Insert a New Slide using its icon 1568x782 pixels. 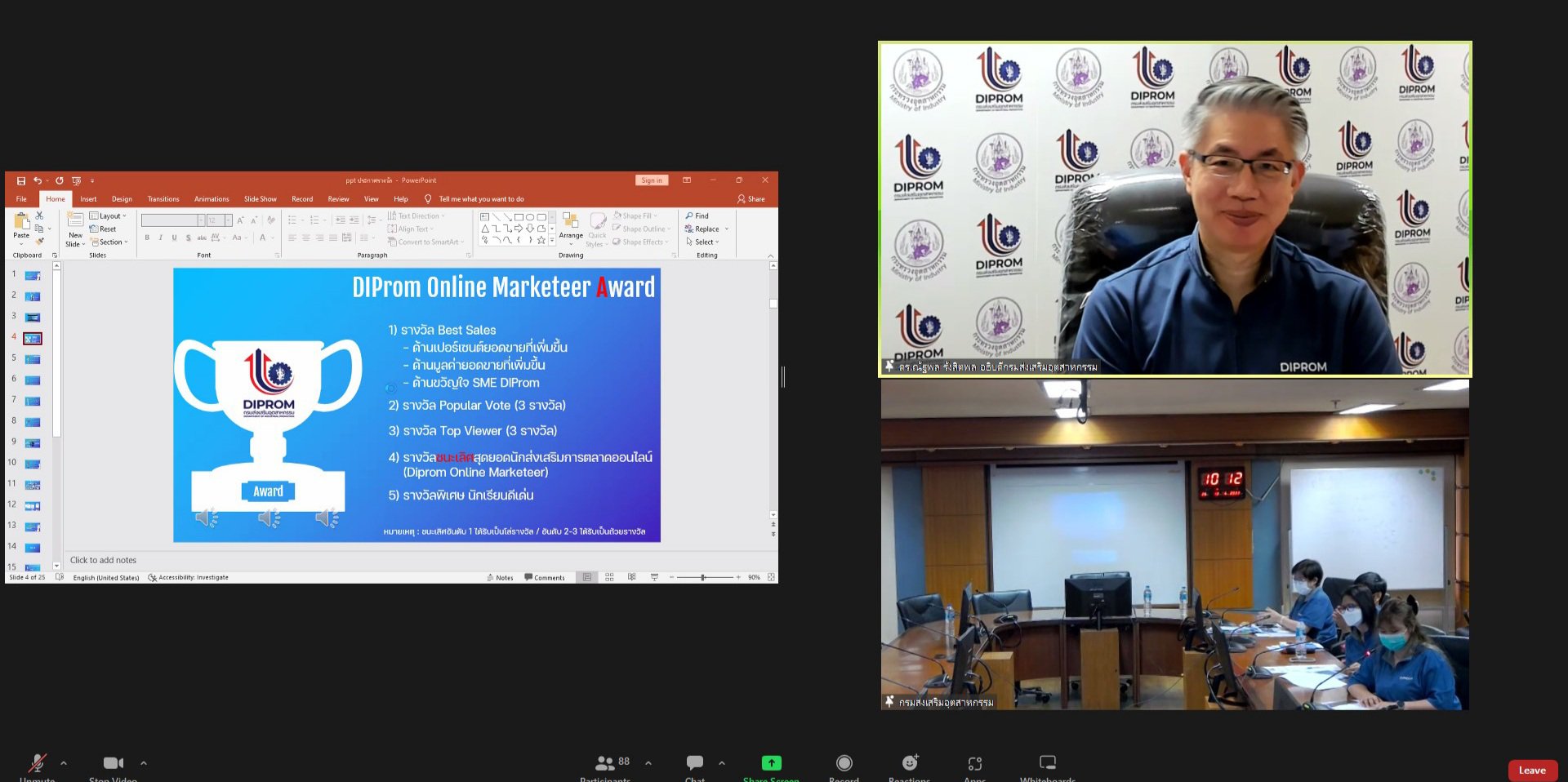tap(75, 220)
